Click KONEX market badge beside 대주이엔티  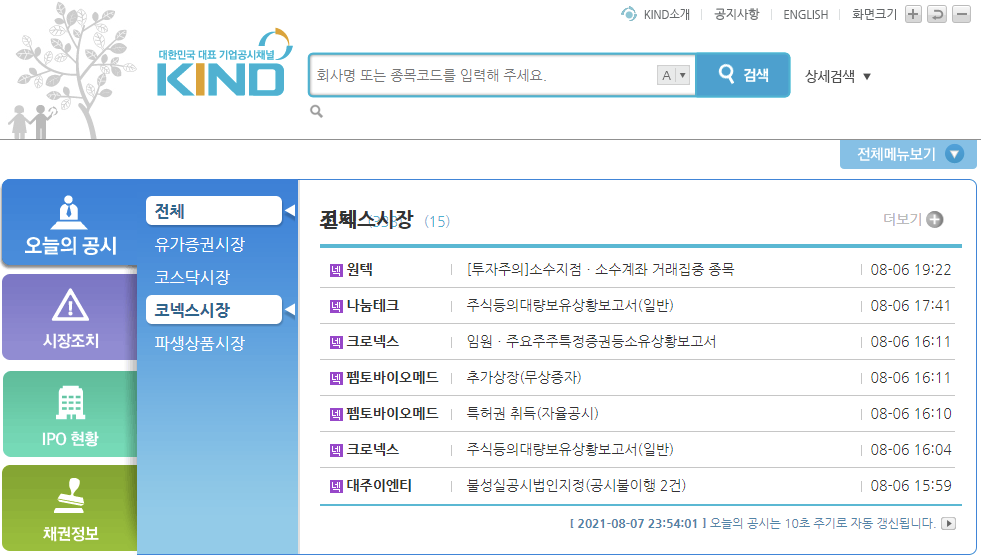(336, 486)
